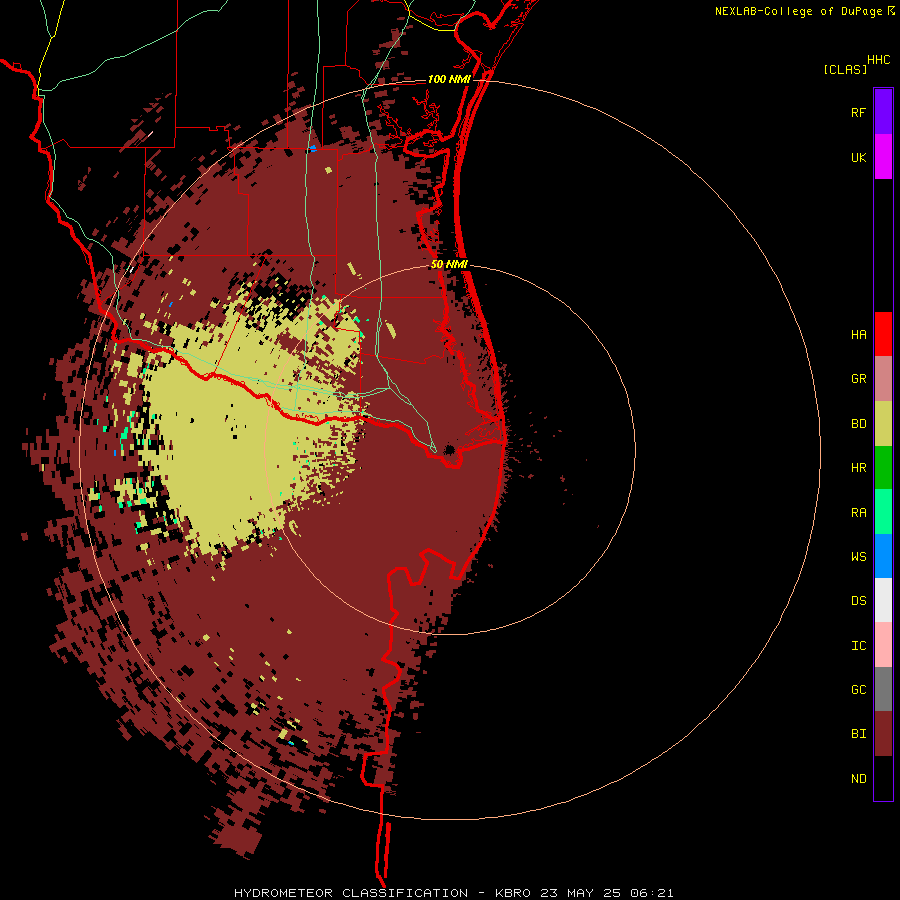Click the GR legend label
900x900 pixels.
click(858, 379)
